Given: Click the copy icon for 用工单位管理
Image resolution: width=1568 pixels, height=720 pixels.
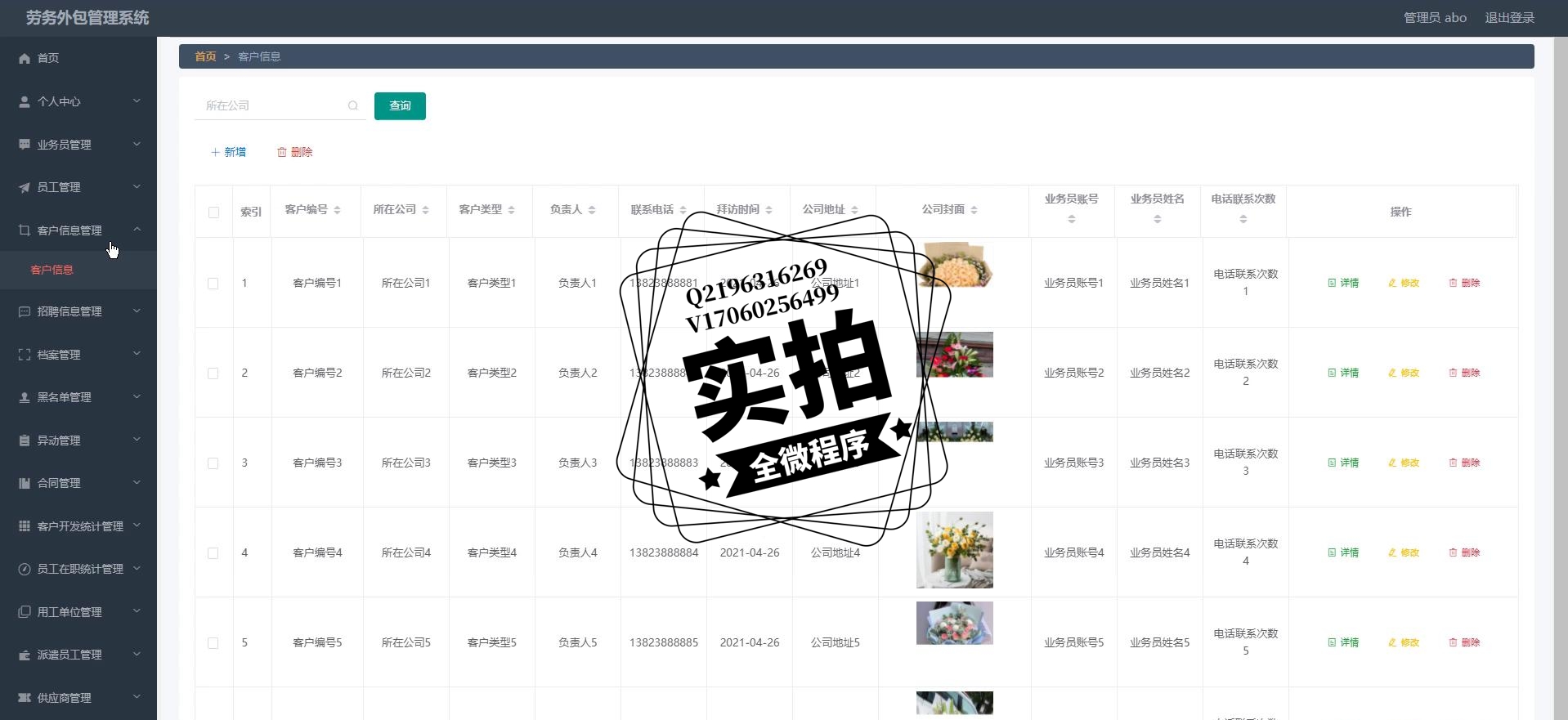Looking at the screenshot, I should pyautogui.click(x=25, y=612).
